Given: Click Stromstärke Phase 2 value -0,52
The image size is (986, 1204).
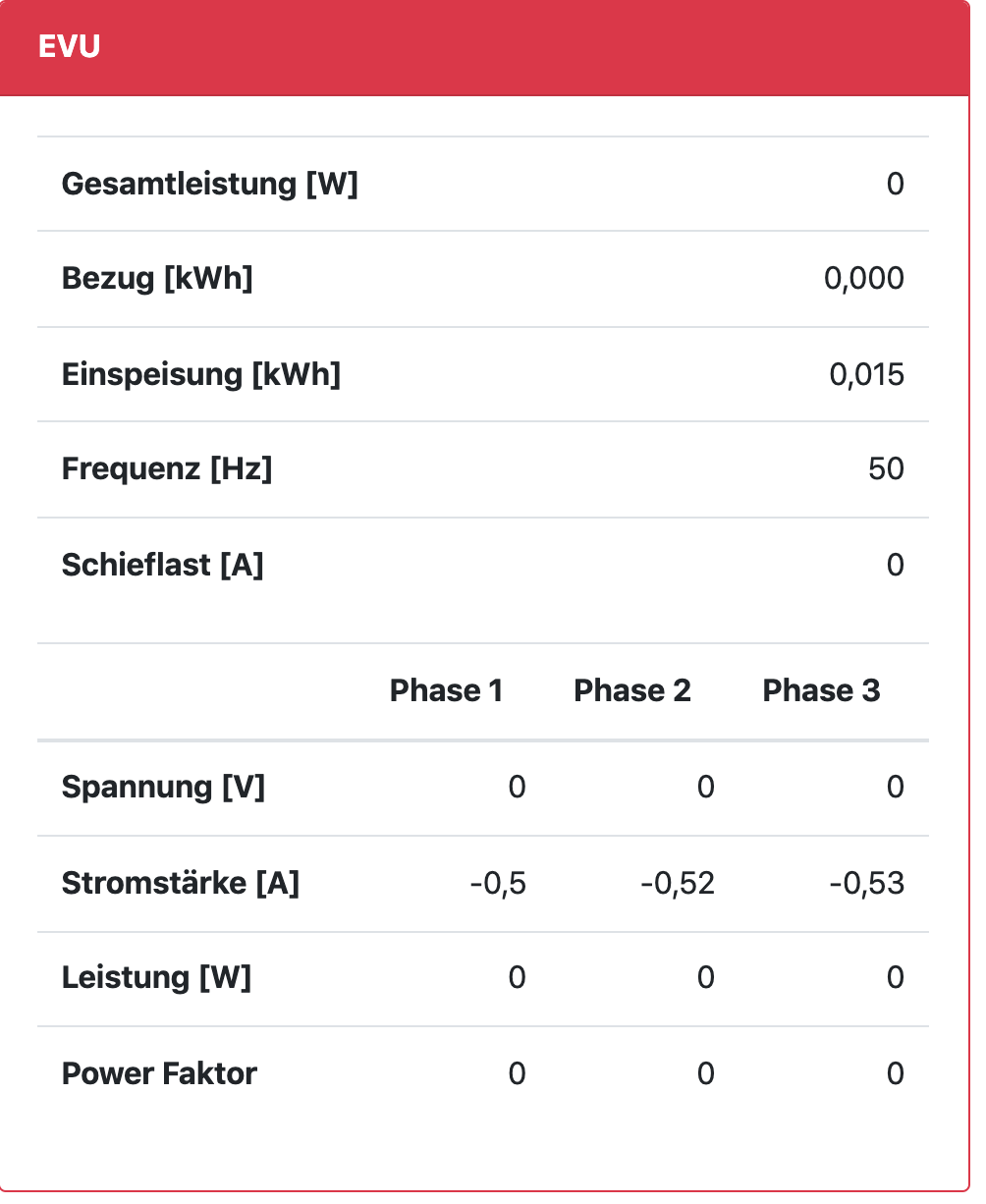Looking at the screenshot, I should tap(678, 884).
